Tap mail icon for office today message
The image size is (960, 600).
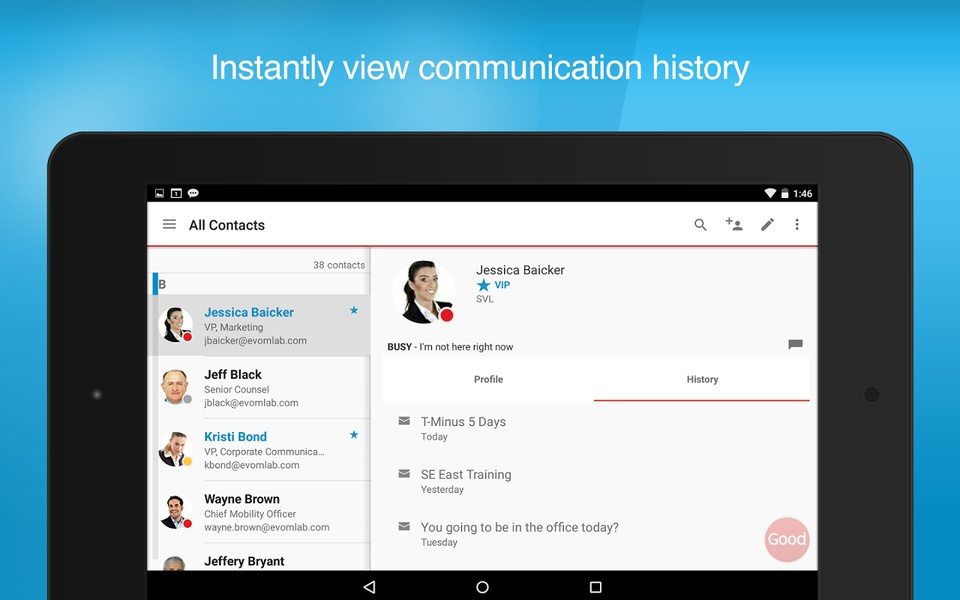coord(404,526)
